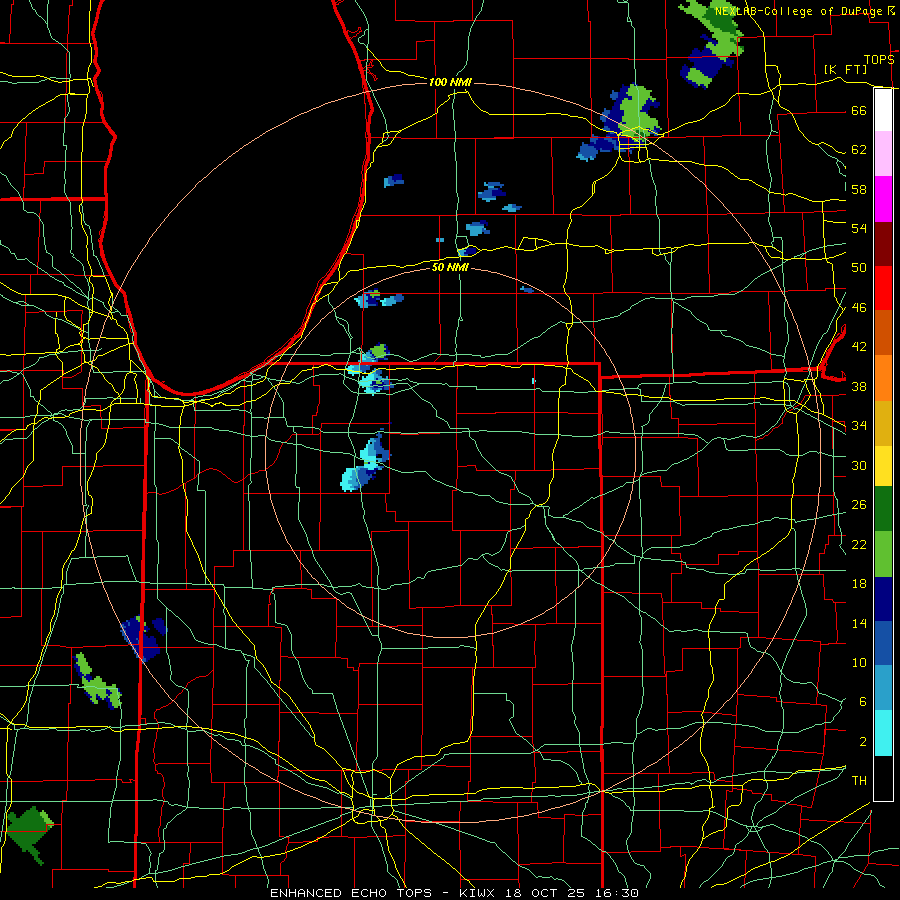
Task: Select the magenta swatch on the echo tops scale
Action: (x=883, y=199)
